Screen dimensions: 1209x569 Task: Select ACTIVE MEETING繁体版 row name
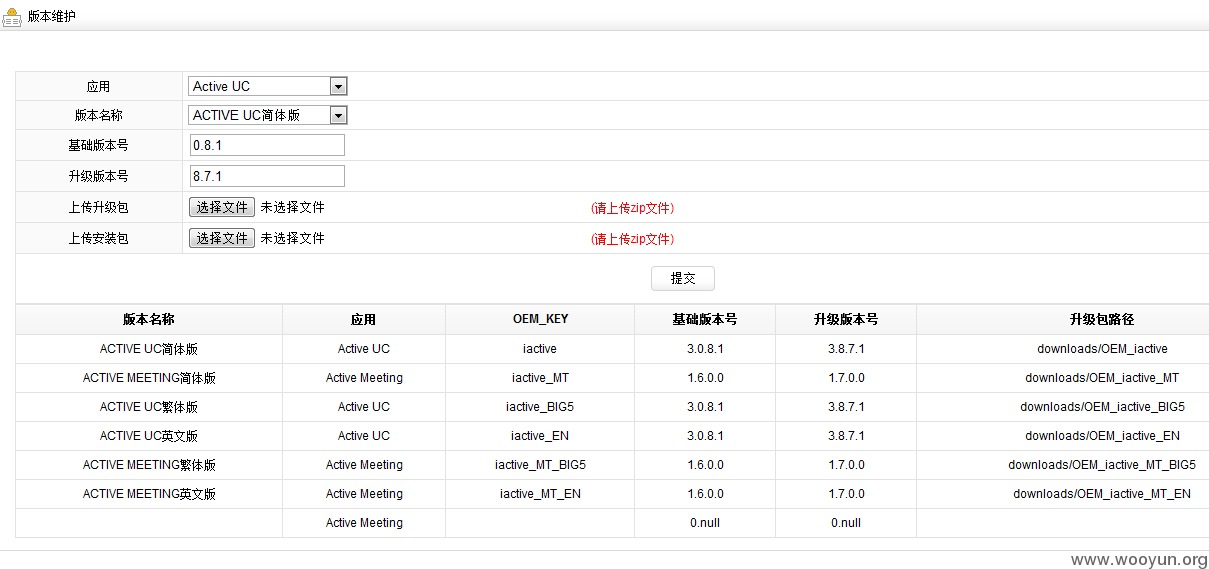149,465
